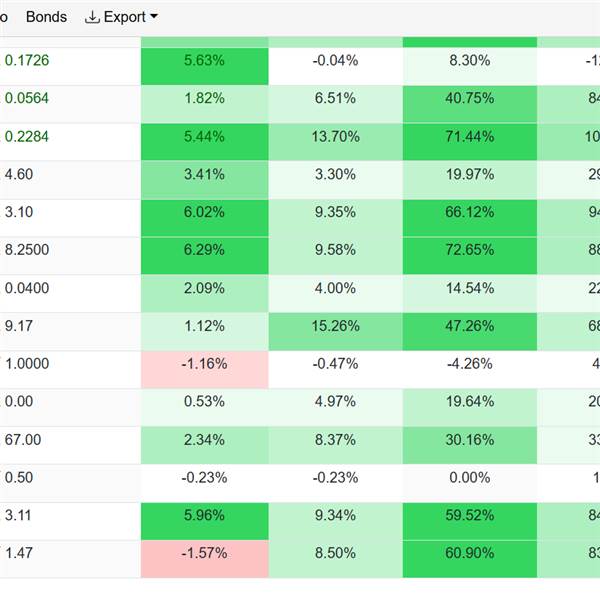
Task: Click the dropdown caret after Export
Action: tap(153, 17)
